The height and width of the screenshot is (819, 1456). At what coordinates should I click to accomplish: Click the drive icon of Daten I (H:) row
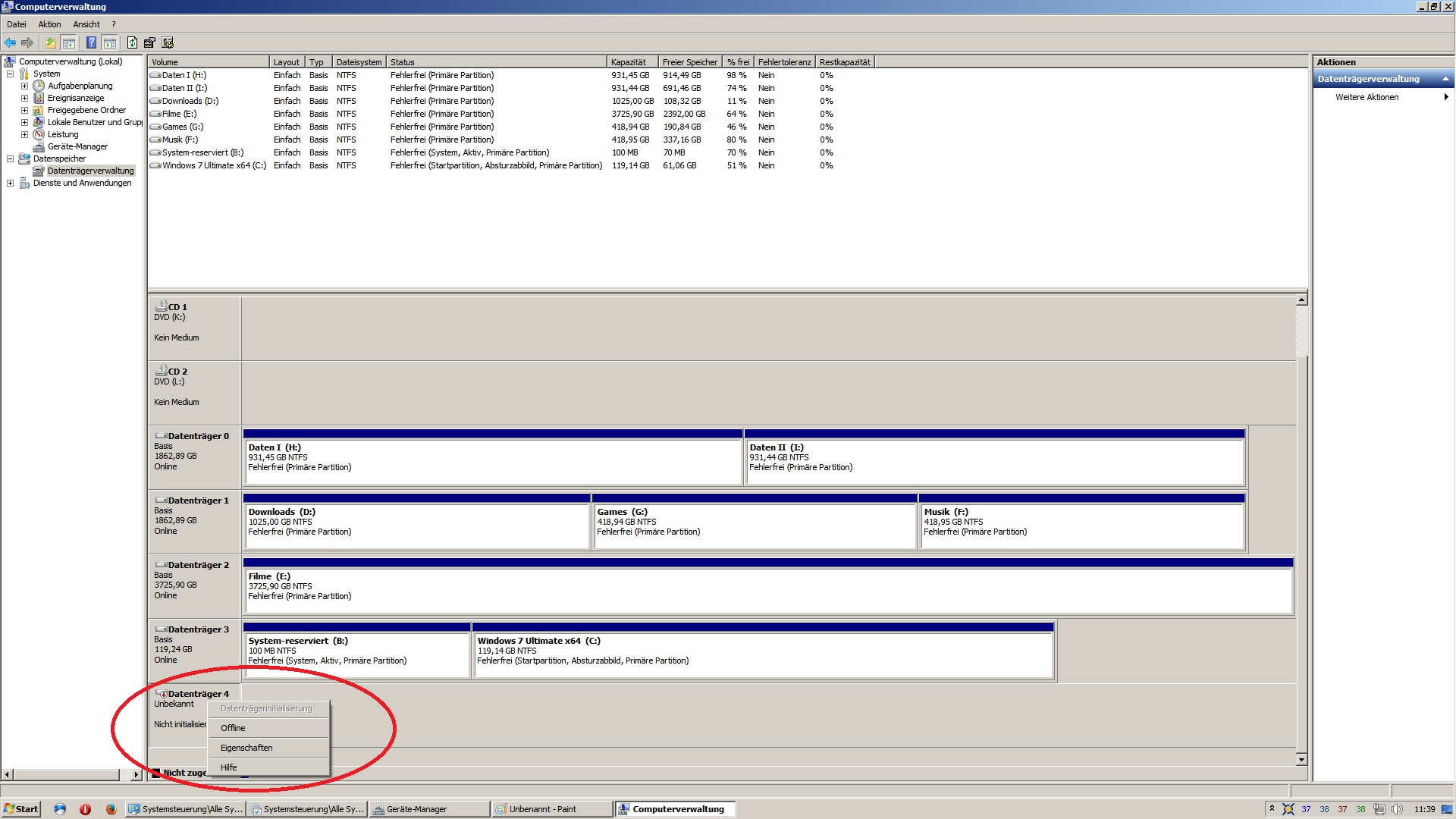155,75
